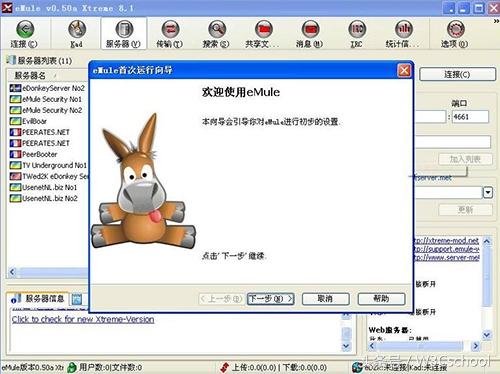500x374 pixels.
Task: Click flag icon of TV Underground No1
Action: (x=15, y=165)
